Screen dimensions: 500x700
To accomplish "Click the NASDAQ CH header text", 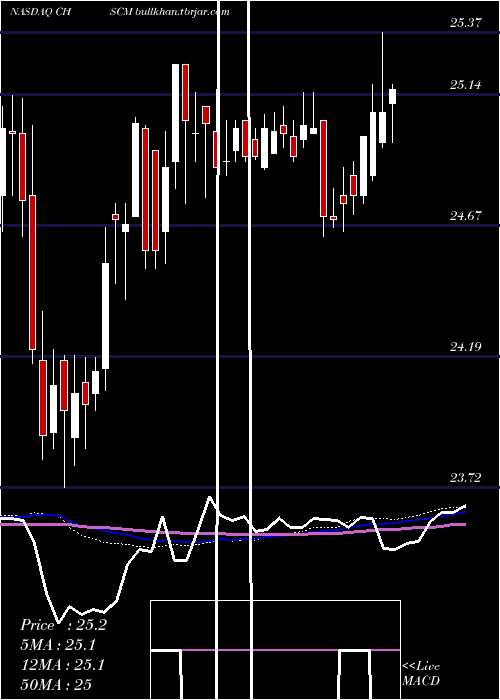I will click(x=41, y=12).
